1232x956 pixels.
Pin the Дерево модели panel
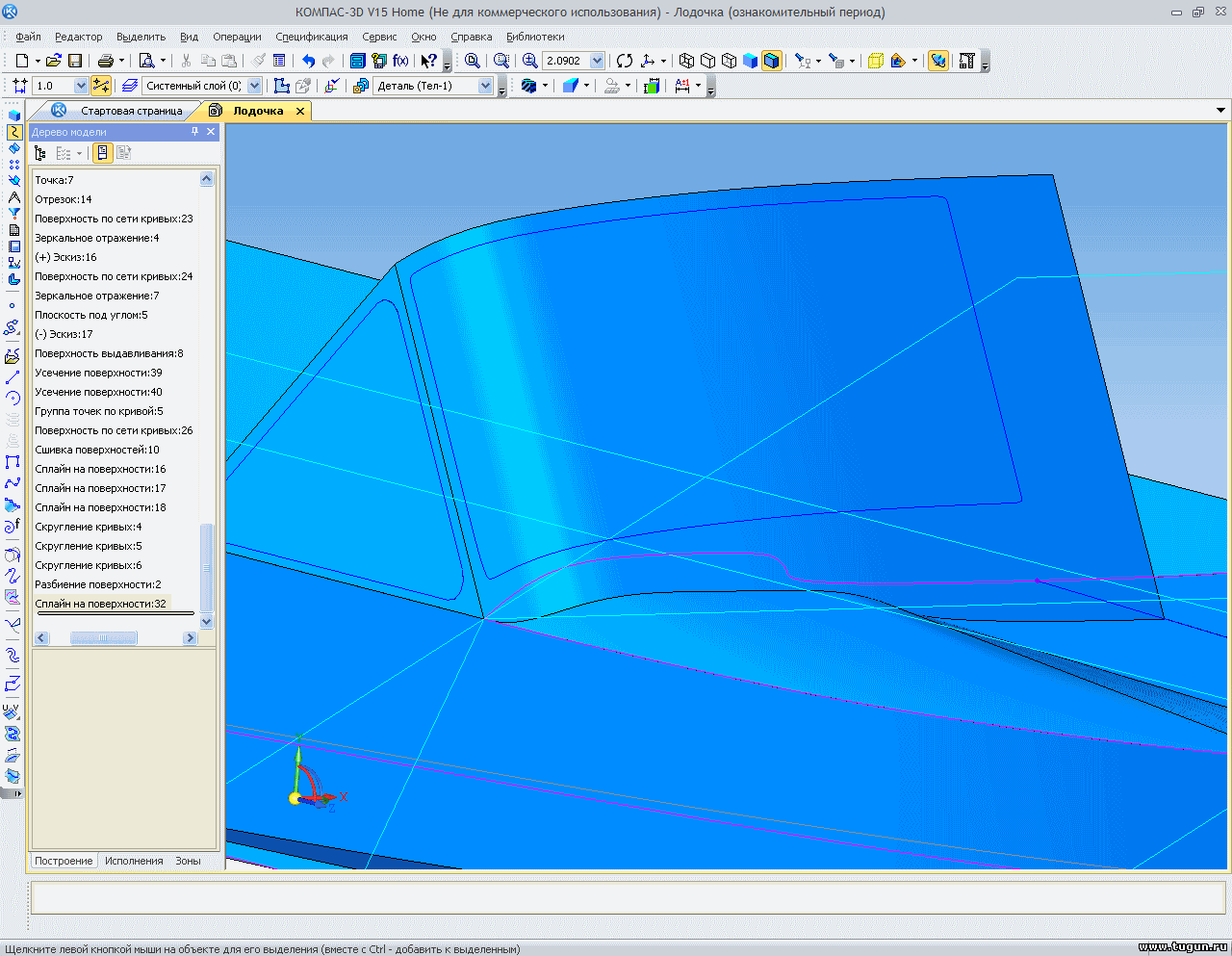tap(195, 132)
